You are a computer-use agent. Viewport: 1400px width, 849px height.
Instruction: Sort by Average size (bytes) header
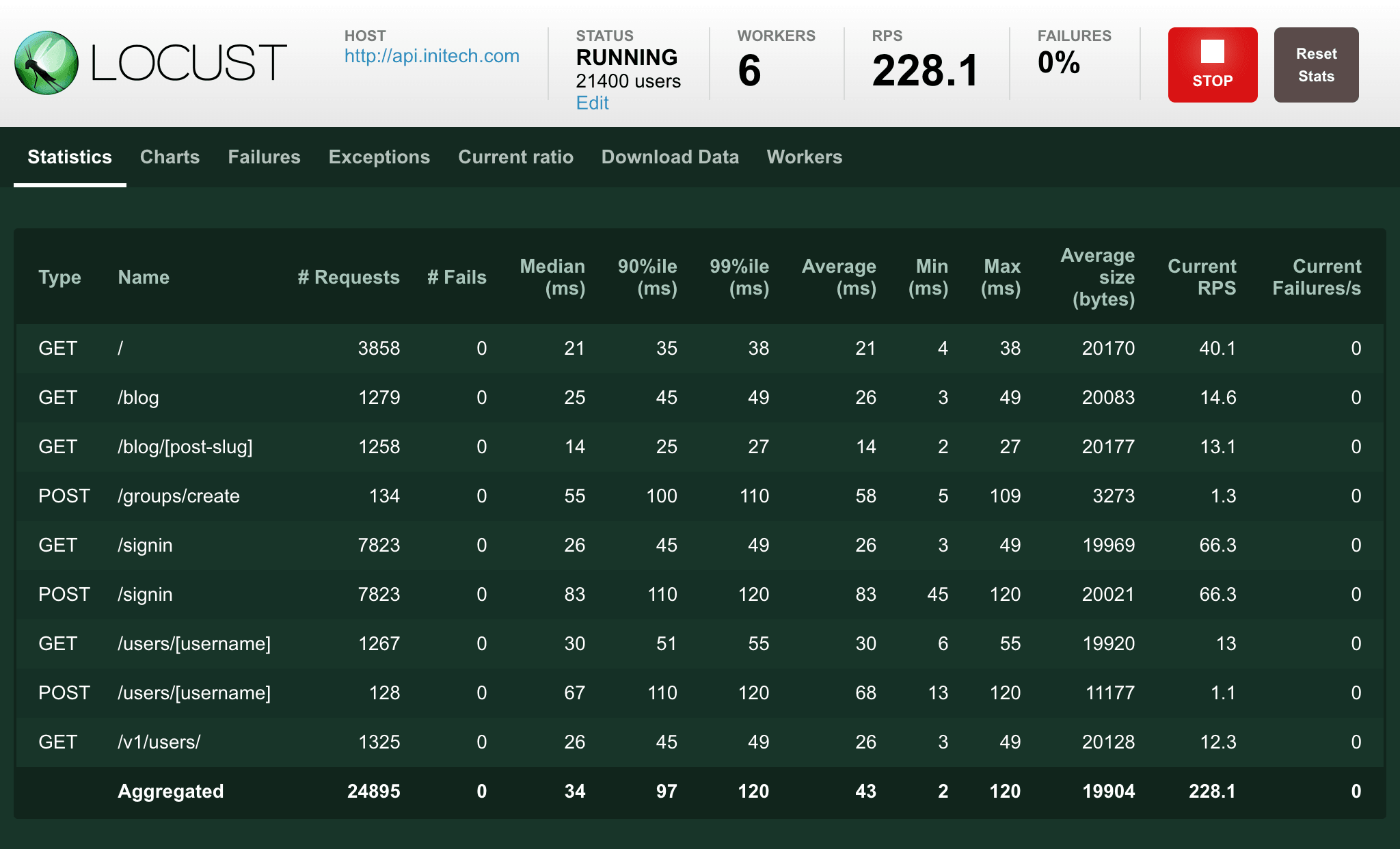[x=1098, y=277]
